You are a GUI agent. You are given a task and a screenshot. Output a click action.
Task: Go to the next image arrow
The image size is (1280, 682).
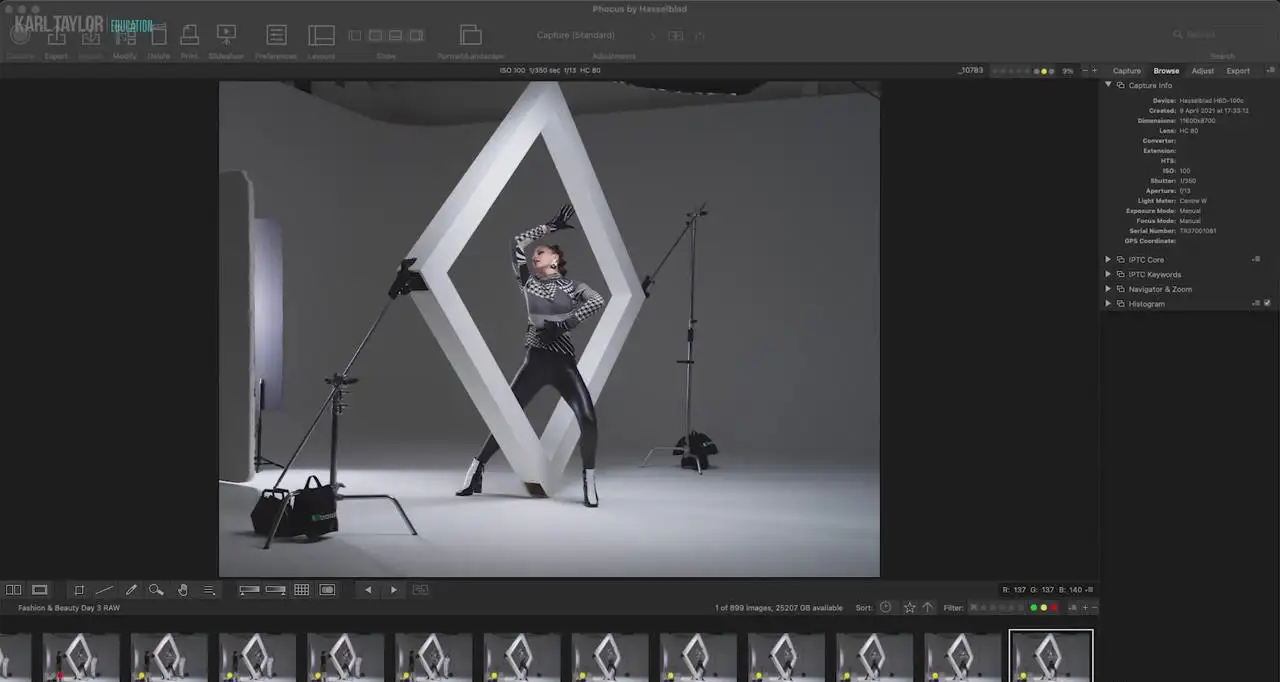394,590
